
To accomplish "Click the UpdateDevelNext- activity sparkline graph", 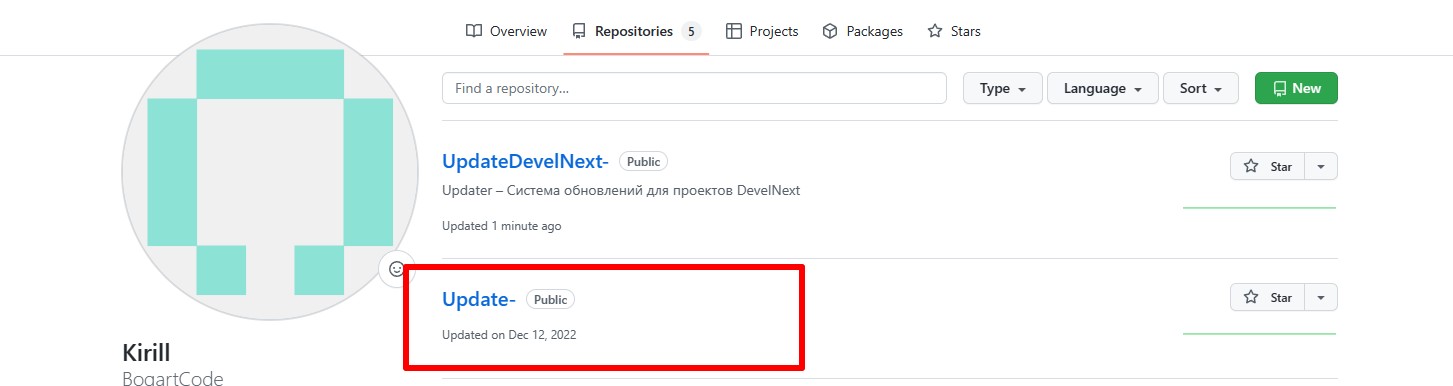I will click(1259, 207).
